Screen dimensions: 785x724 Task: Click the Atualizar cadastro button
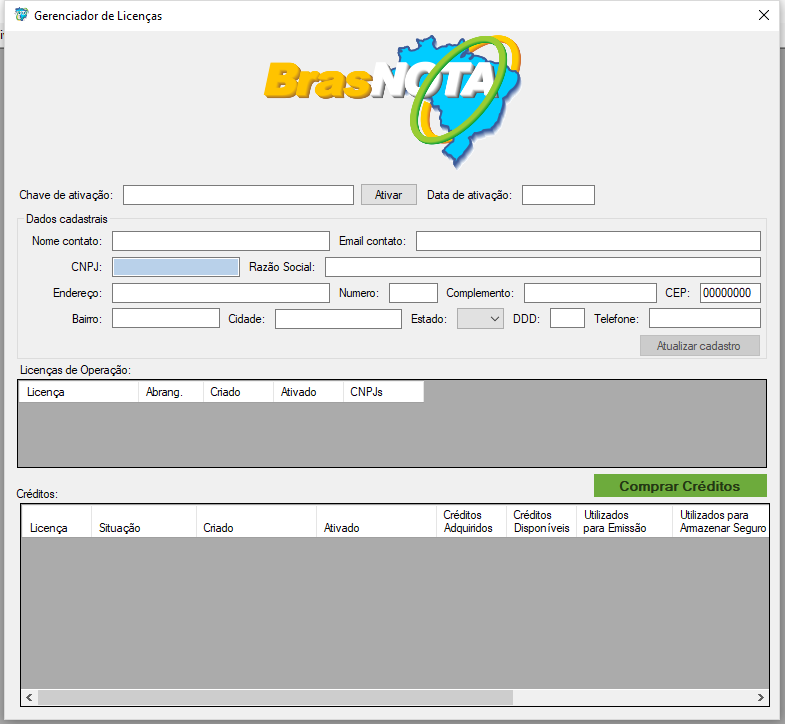699,345
